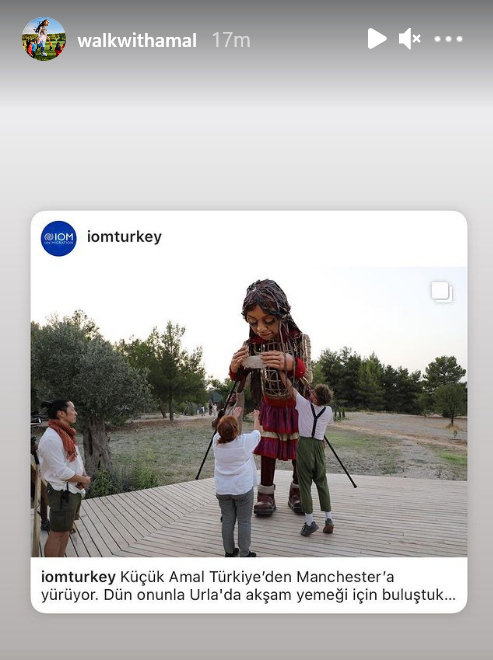Viewport: 493px width, 660px height.
Task: Tap gray story area below post card
Action: (246, 638)
